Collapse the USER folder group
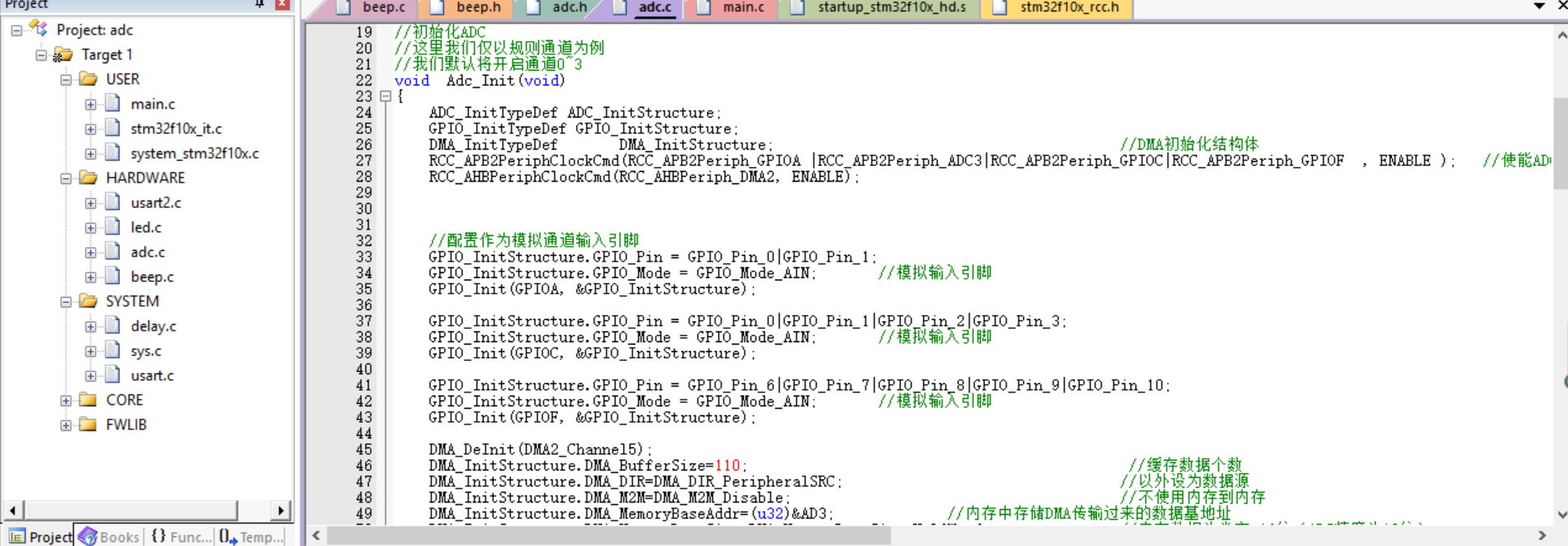Image resolution: width=1568 pixels, height=546 pixels. [66, 80]
